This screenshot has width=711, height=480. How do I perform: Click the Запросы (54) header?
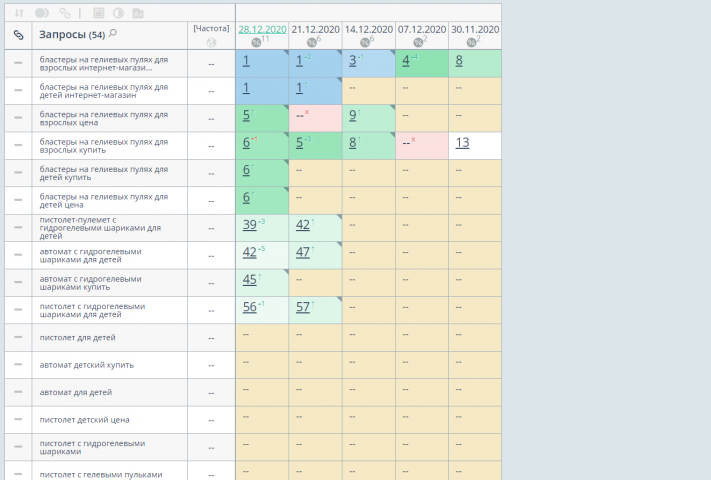(x=72, y=34)
